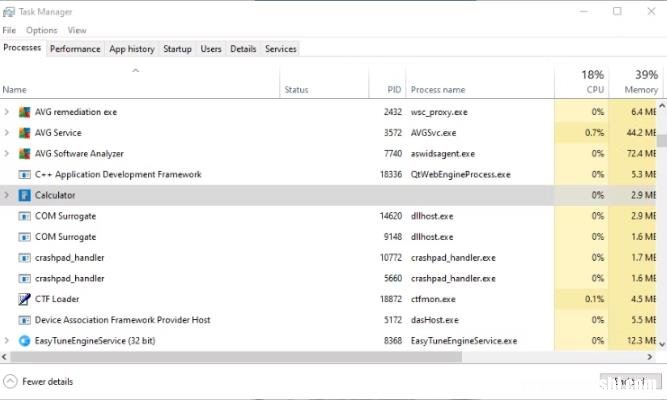Click PID value 14620
Image resolution: width=667 pixels, height=400 pixels.
click(391, 216)
